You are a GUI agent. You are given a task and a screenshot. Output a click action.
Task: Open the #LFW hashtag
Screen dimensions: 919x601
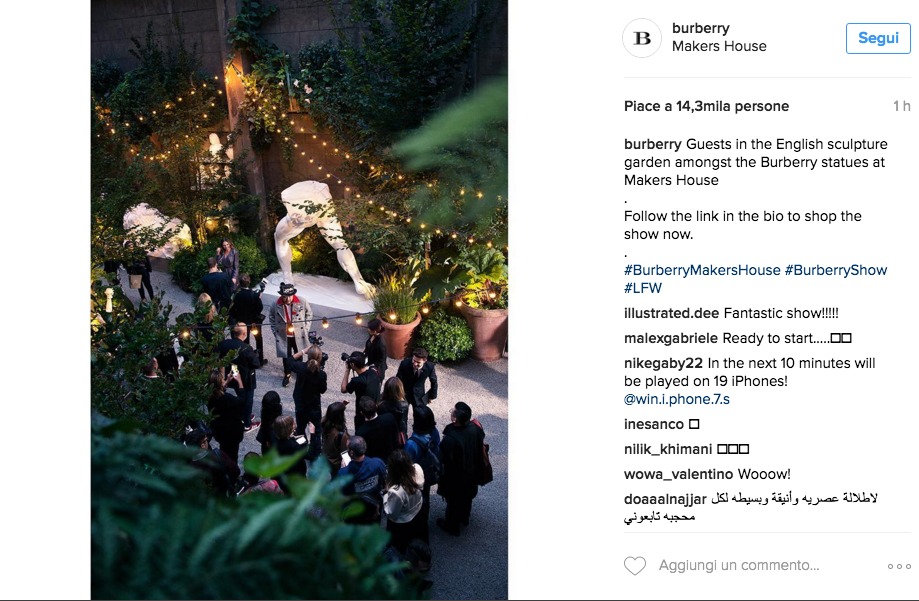(x=643, y=288)
